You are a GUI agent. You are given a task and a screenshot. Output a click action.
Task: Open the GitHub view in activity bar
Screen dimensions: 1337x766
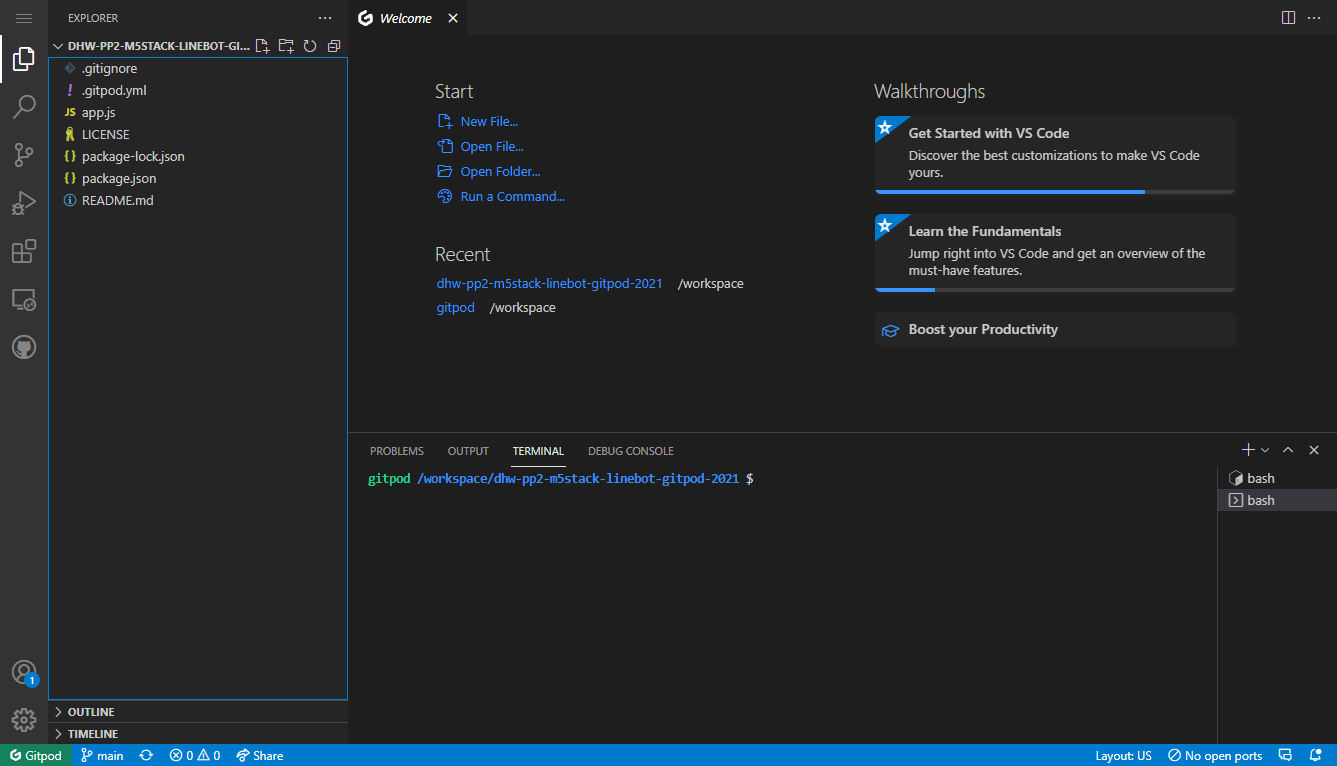pyautogui.click(x=24, y=347)
